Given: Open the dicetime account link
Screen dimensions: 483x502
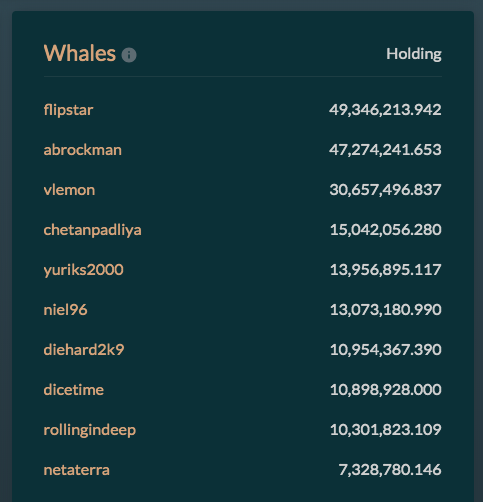Looking at the screenshot, I should coord(74,390).
